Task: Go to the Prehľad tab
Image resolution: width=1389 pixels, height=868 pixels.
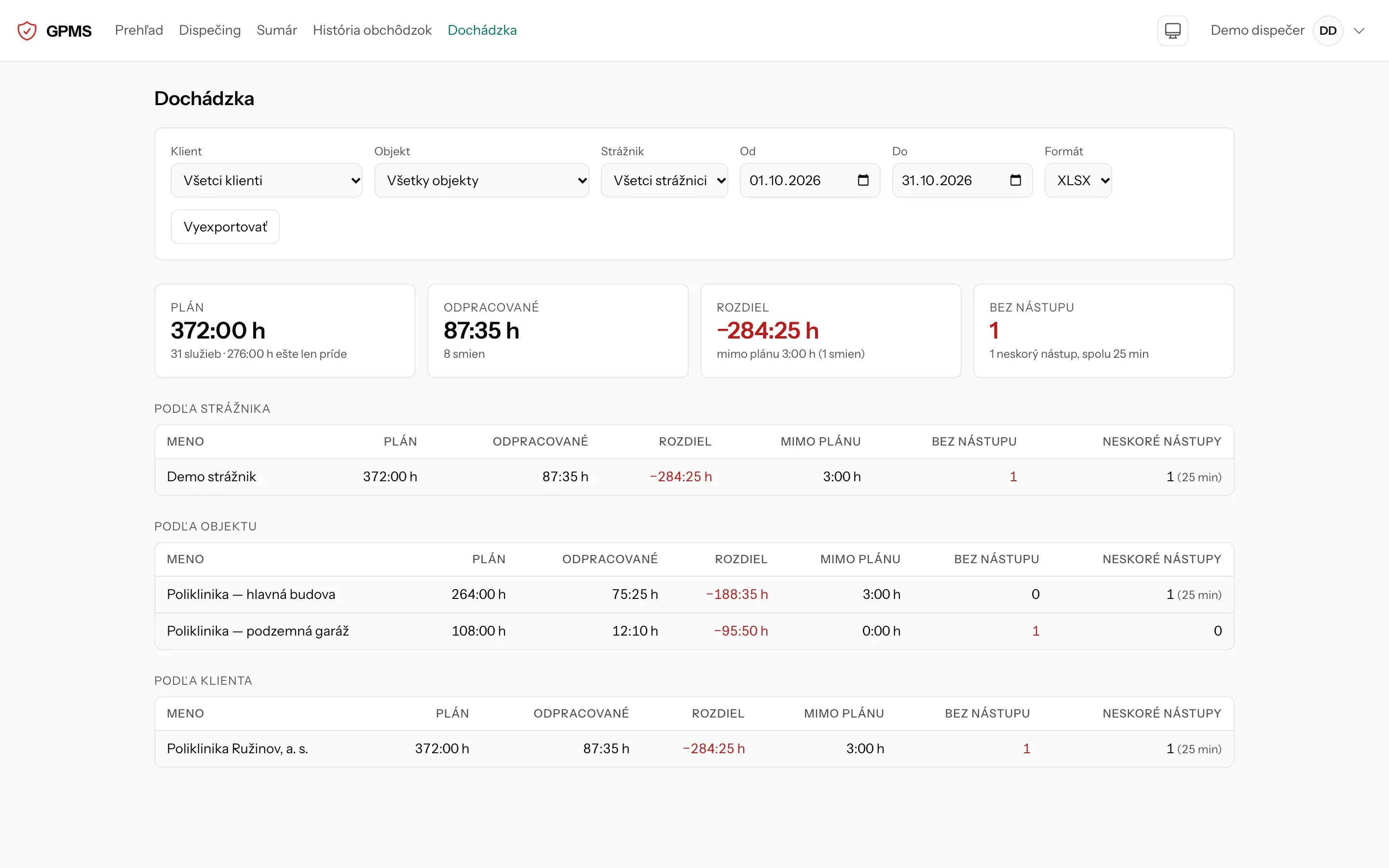Action: 139,30
